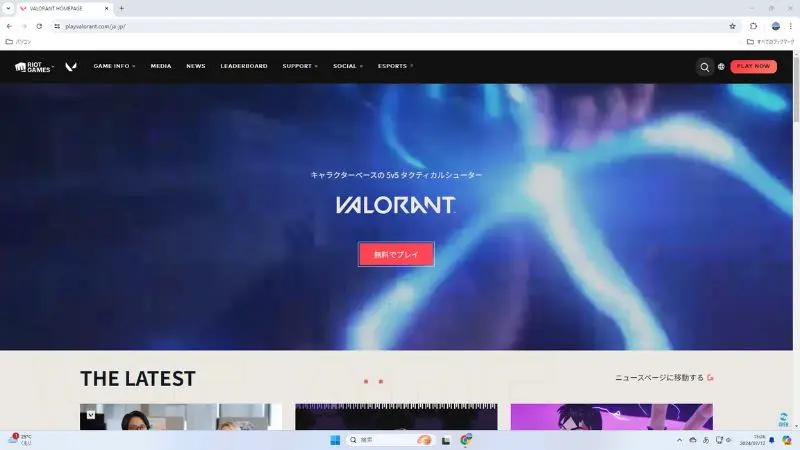This screenshot has width=800, height=450.
Task: Click the address bar URL field
Action: (x=393, y=26)
